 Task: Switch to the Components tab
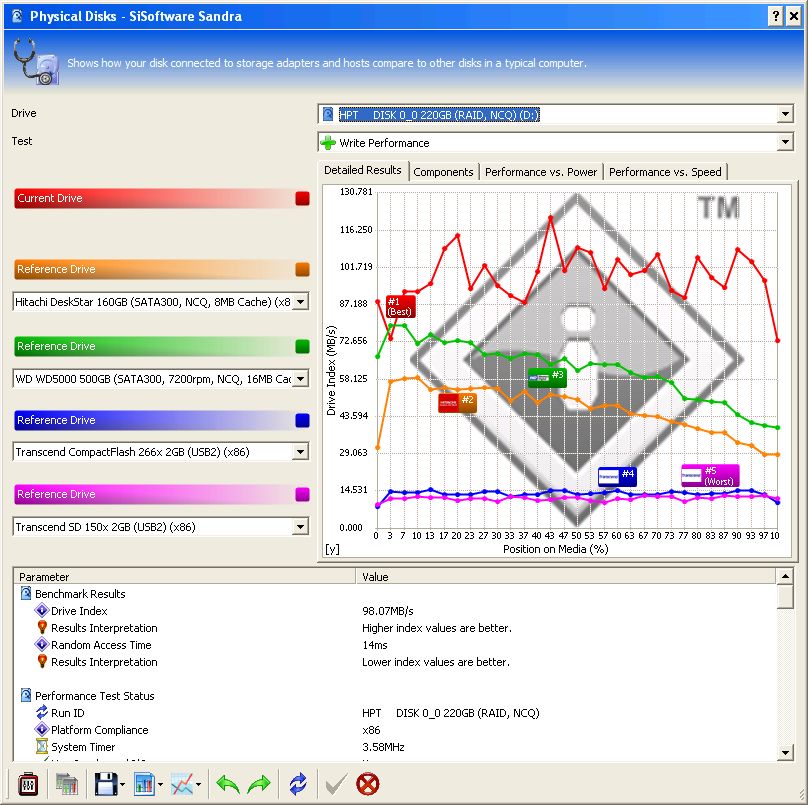coord(443,172)
